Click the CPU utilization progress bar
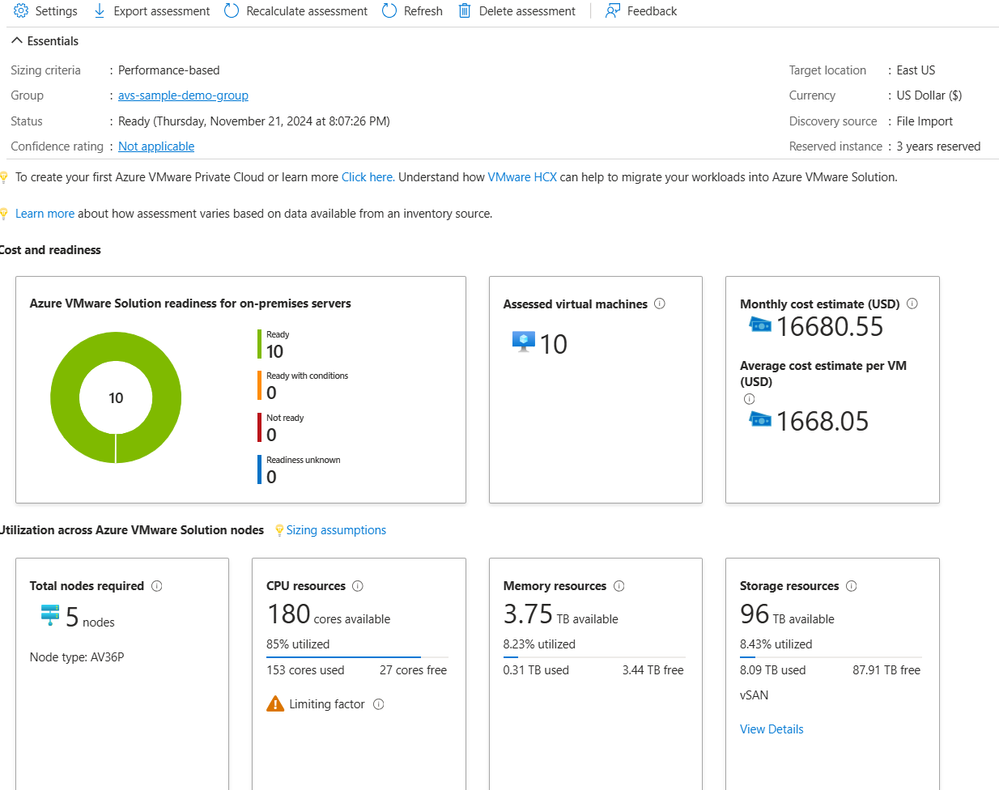This screenshot has width=999, height=790. [357, 657]
